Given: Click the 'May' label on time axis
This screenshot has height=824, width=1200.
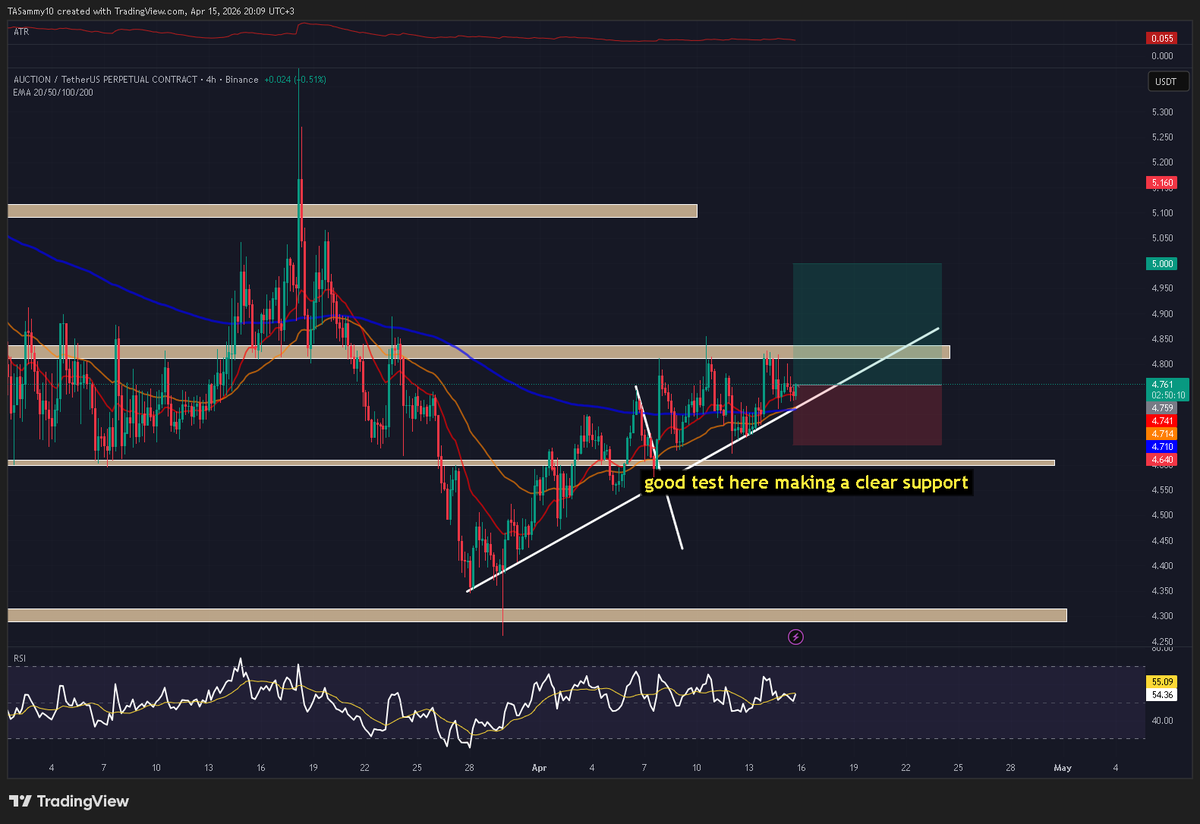Looking at the screenshot, I should (x=1063, y=768).
